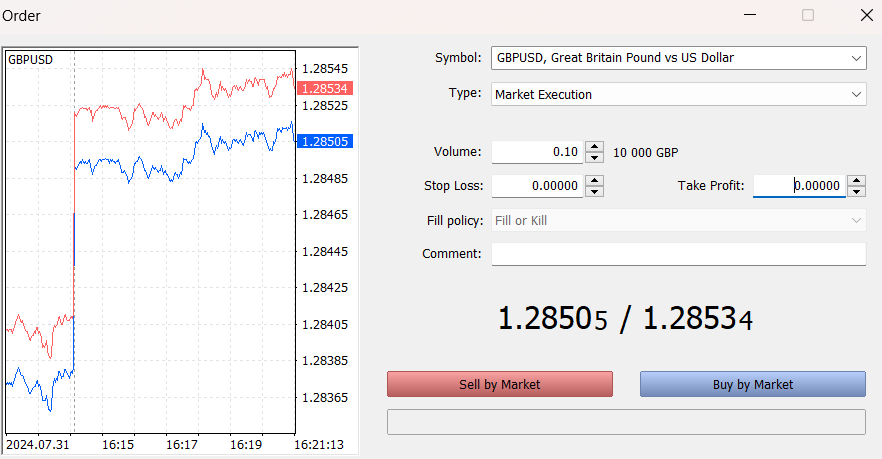Click the large bid/ask quote 1.28505 / 1.28534
This screenshot has width=882, height=459.
(625, 318)
